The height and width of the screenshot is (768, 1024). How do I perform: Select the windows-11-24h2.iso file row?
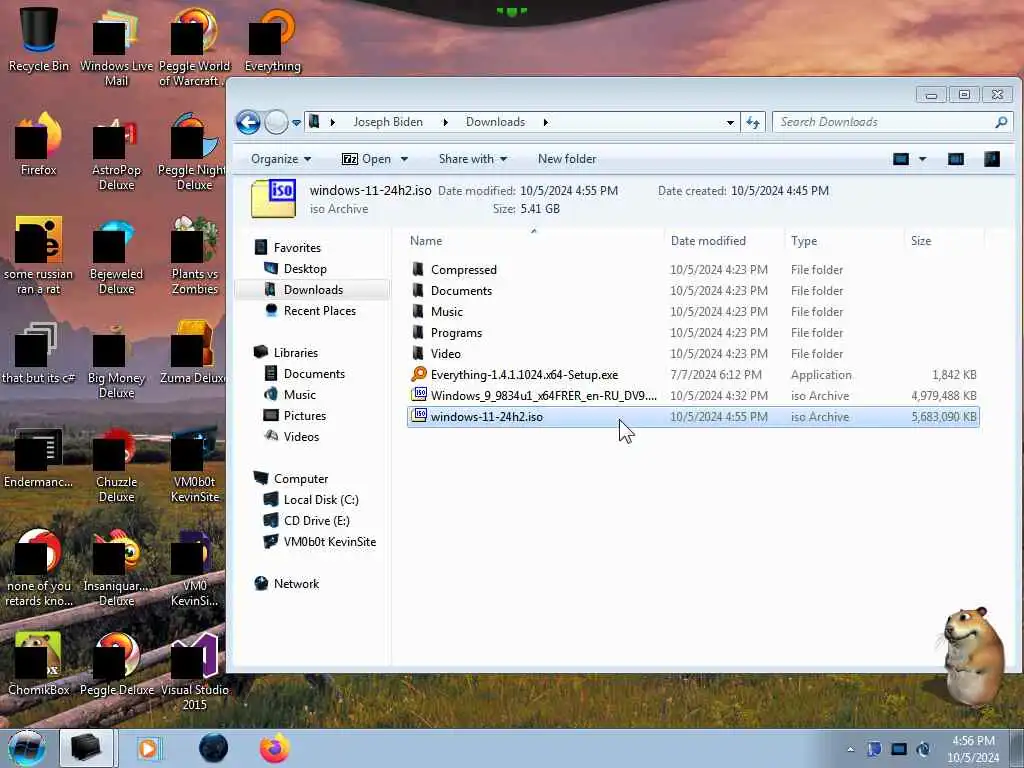coord(693,417)
